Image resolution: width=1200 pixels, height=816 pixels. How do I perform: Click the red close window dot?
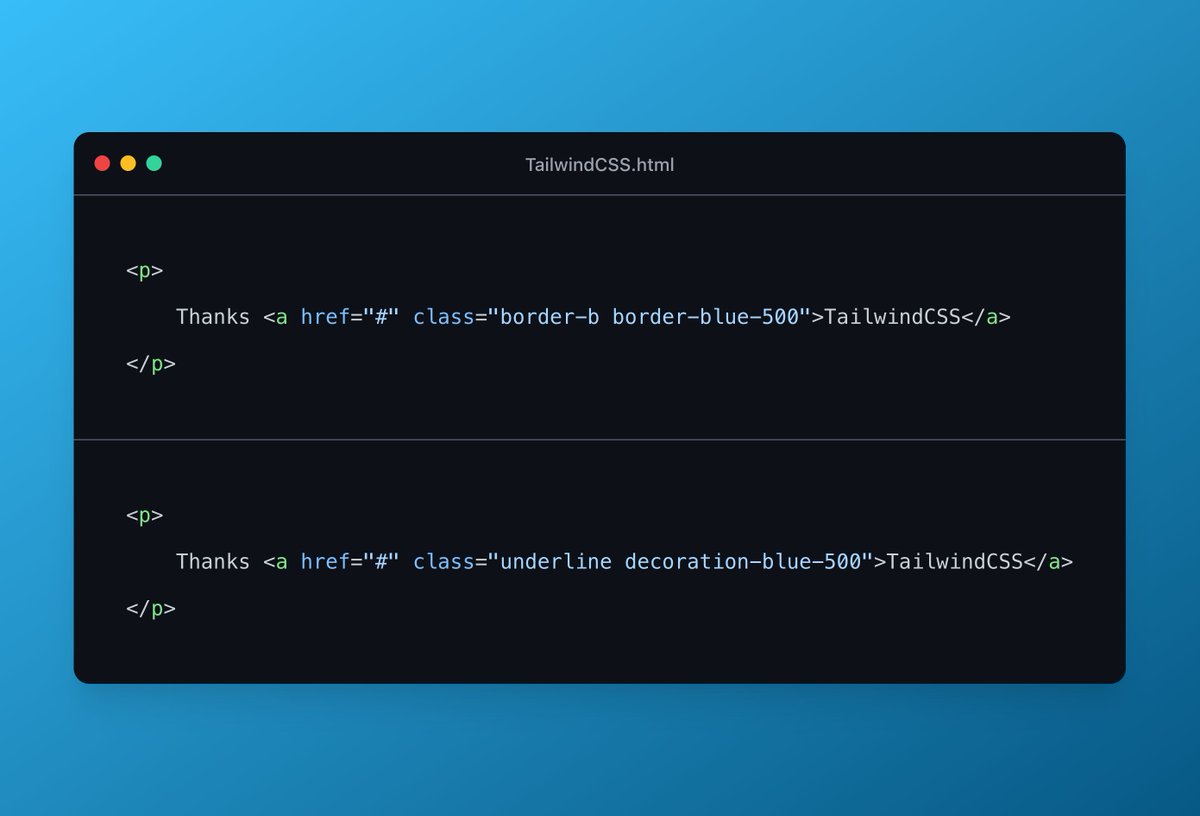point(102,163)
